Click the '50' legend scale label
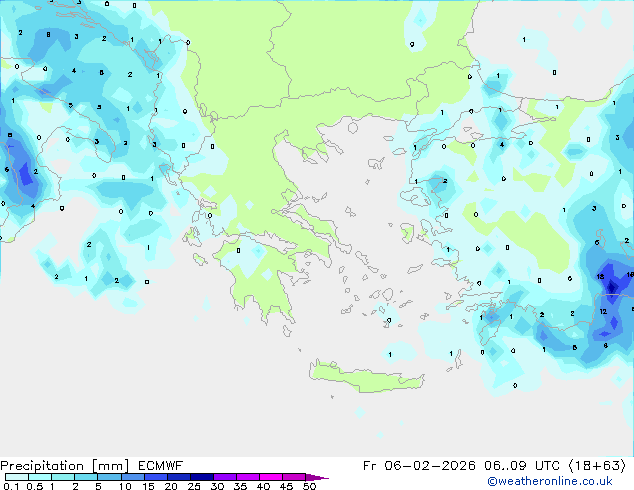Image resolution: width=634 pixels, height=490 pixels. [x=310, y=486]
